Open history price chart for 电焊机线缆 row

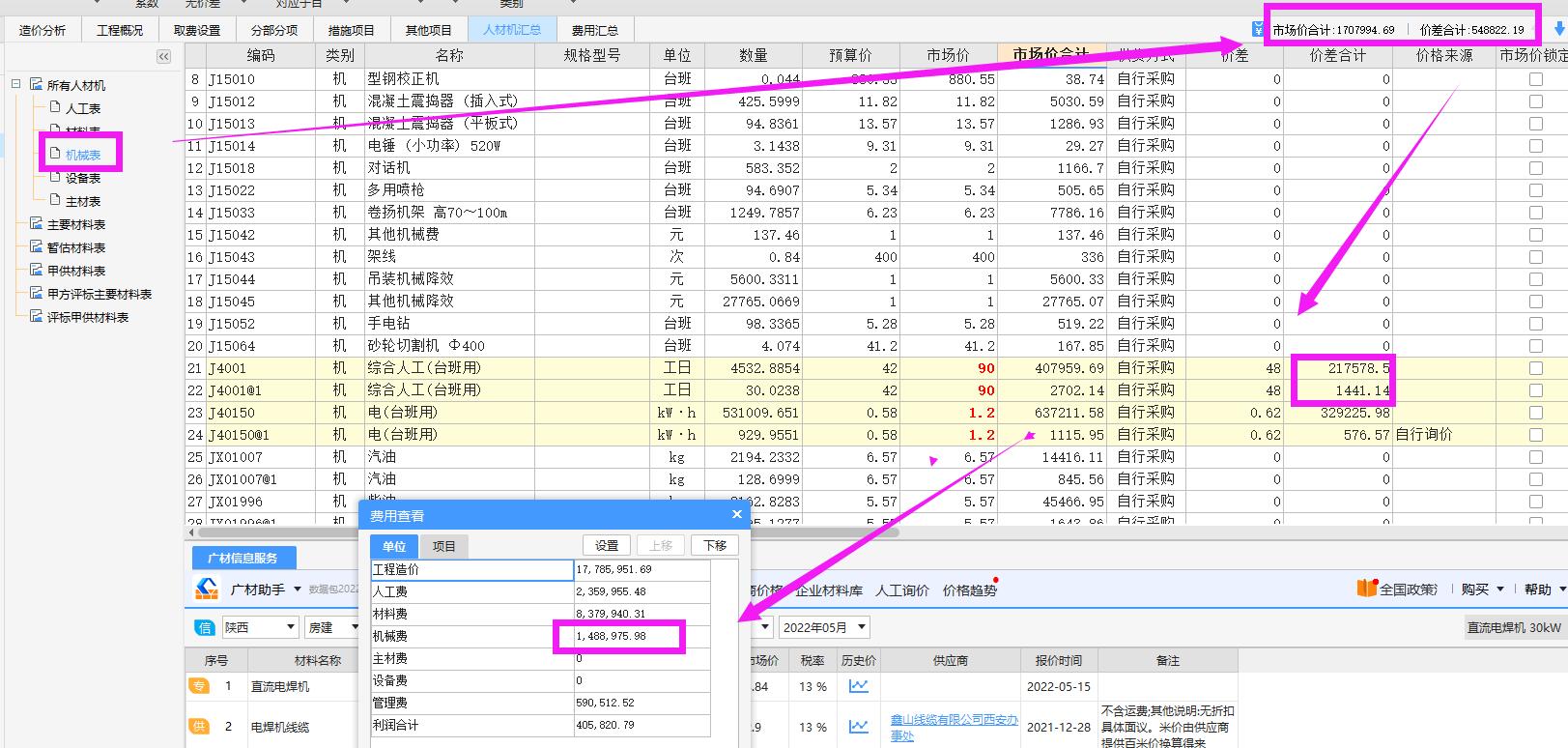(858, 727)
